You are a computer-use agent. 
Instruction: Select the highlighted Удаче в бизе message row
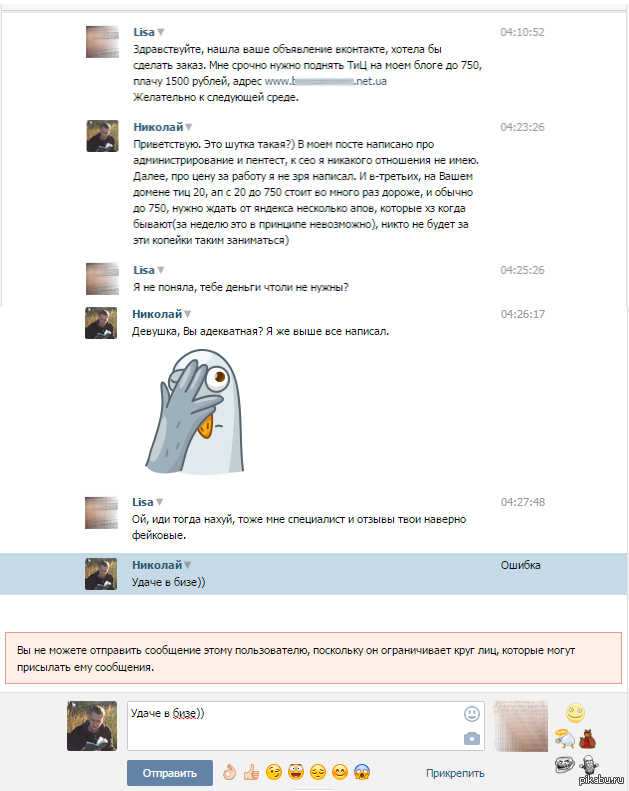(314, 574)
